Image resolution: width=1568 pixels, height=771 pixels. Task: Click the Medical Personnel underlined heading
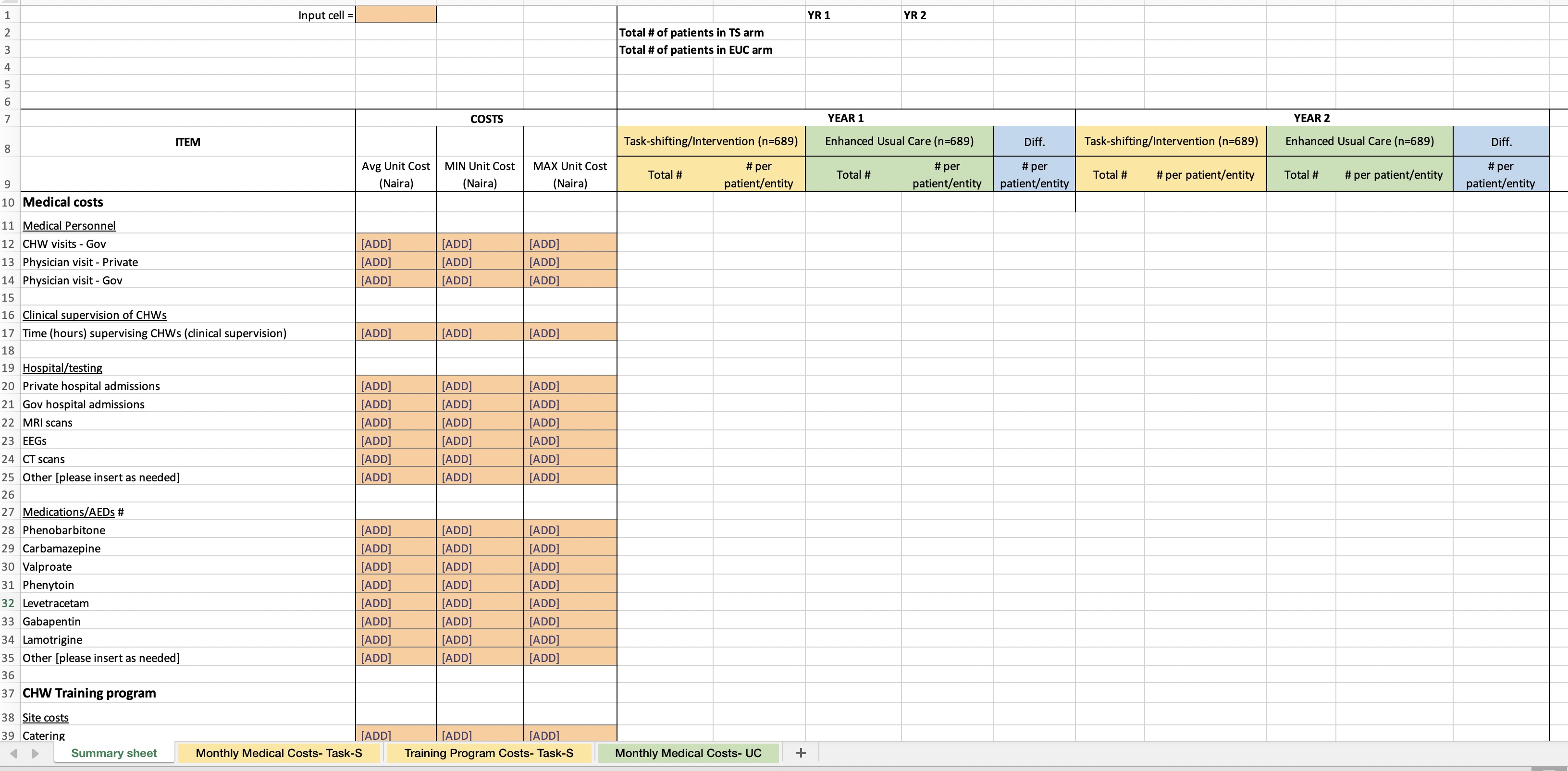[x=69, y=226]
